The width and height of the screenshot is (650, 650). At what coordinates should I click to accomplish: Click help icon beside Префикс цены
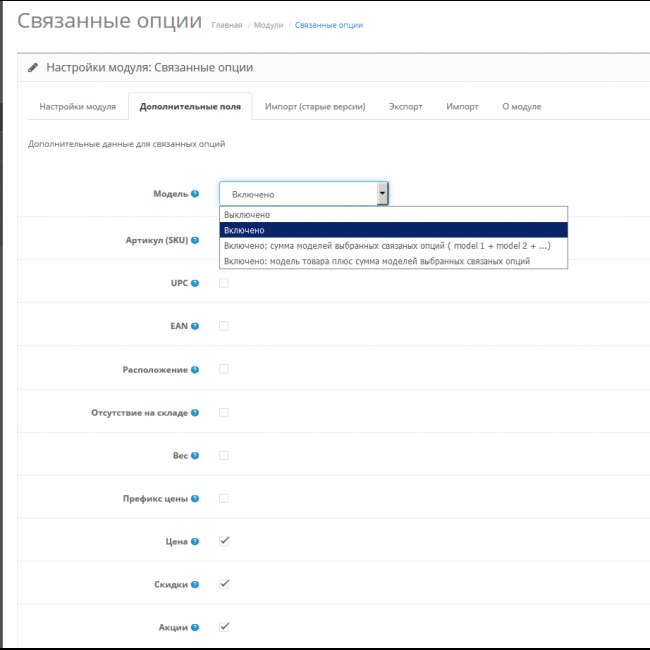point(195,499)
